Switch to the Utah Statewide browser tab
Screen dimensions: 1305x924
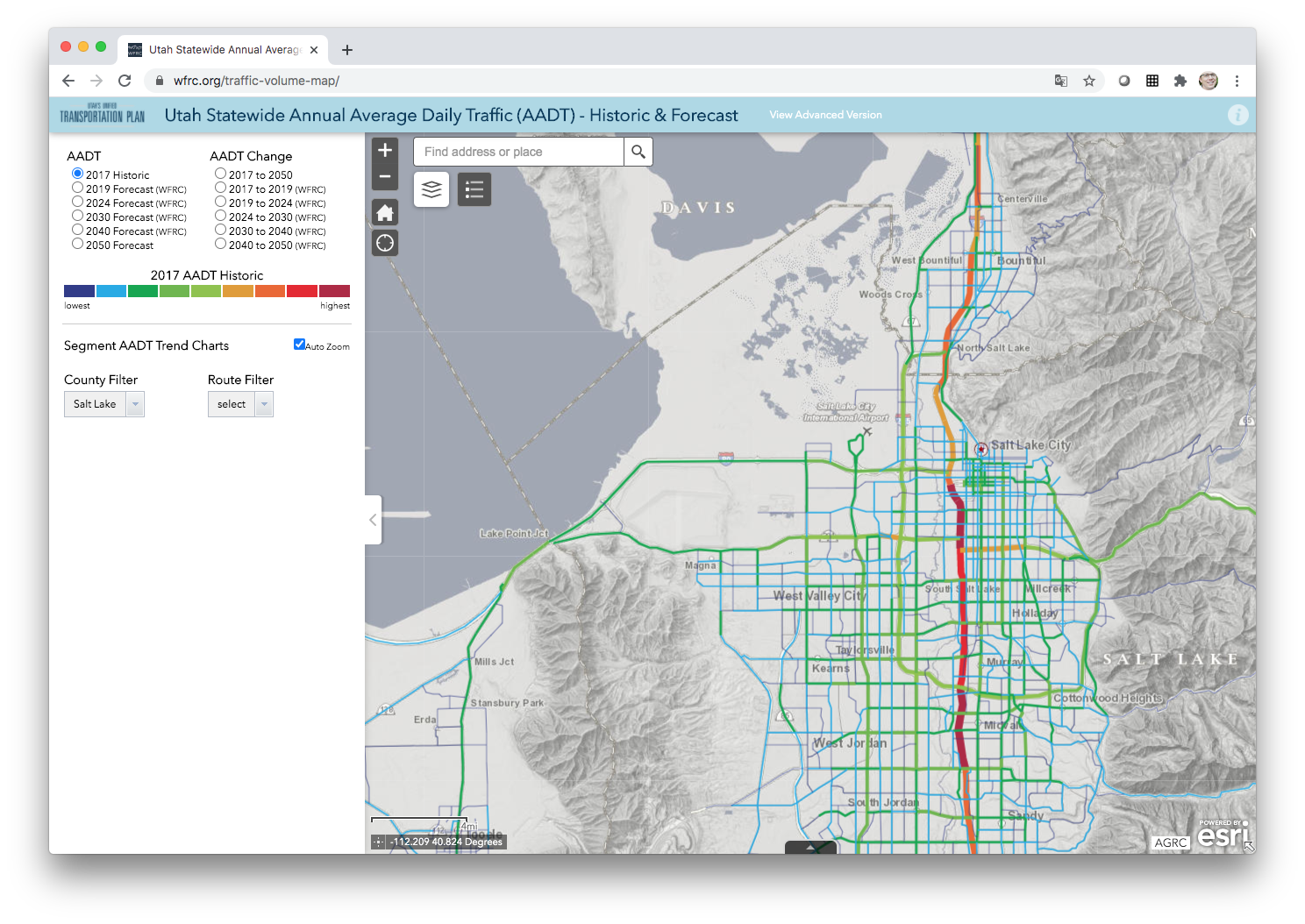(225, 50)
